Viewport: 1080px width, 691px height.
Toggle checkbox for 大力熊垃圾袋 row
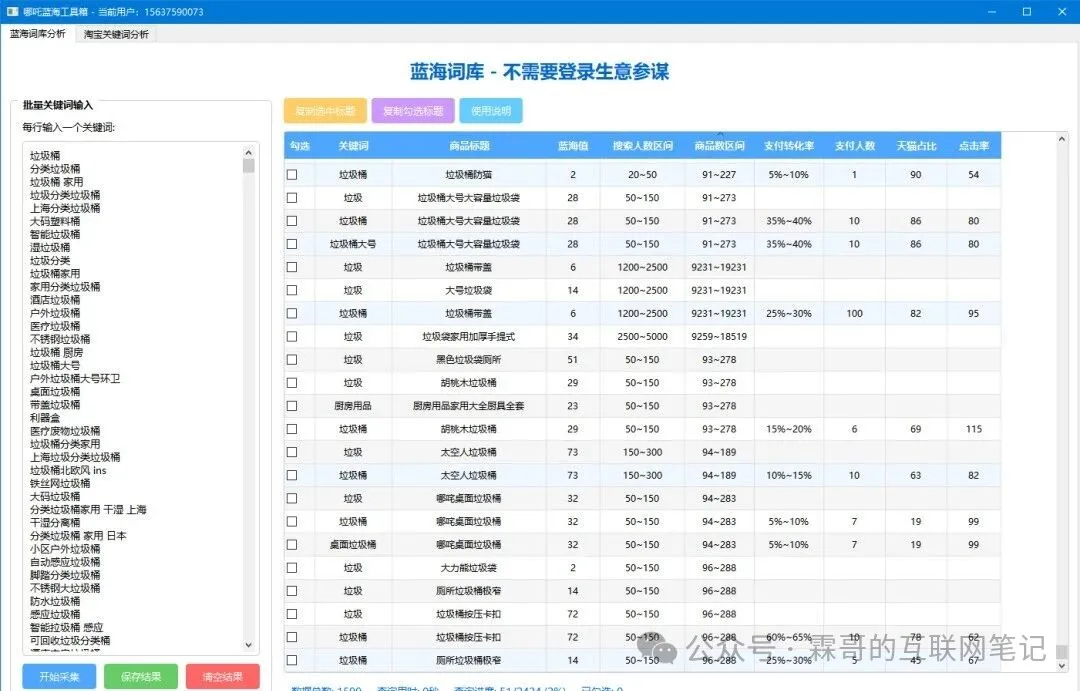tap(292, 568)
